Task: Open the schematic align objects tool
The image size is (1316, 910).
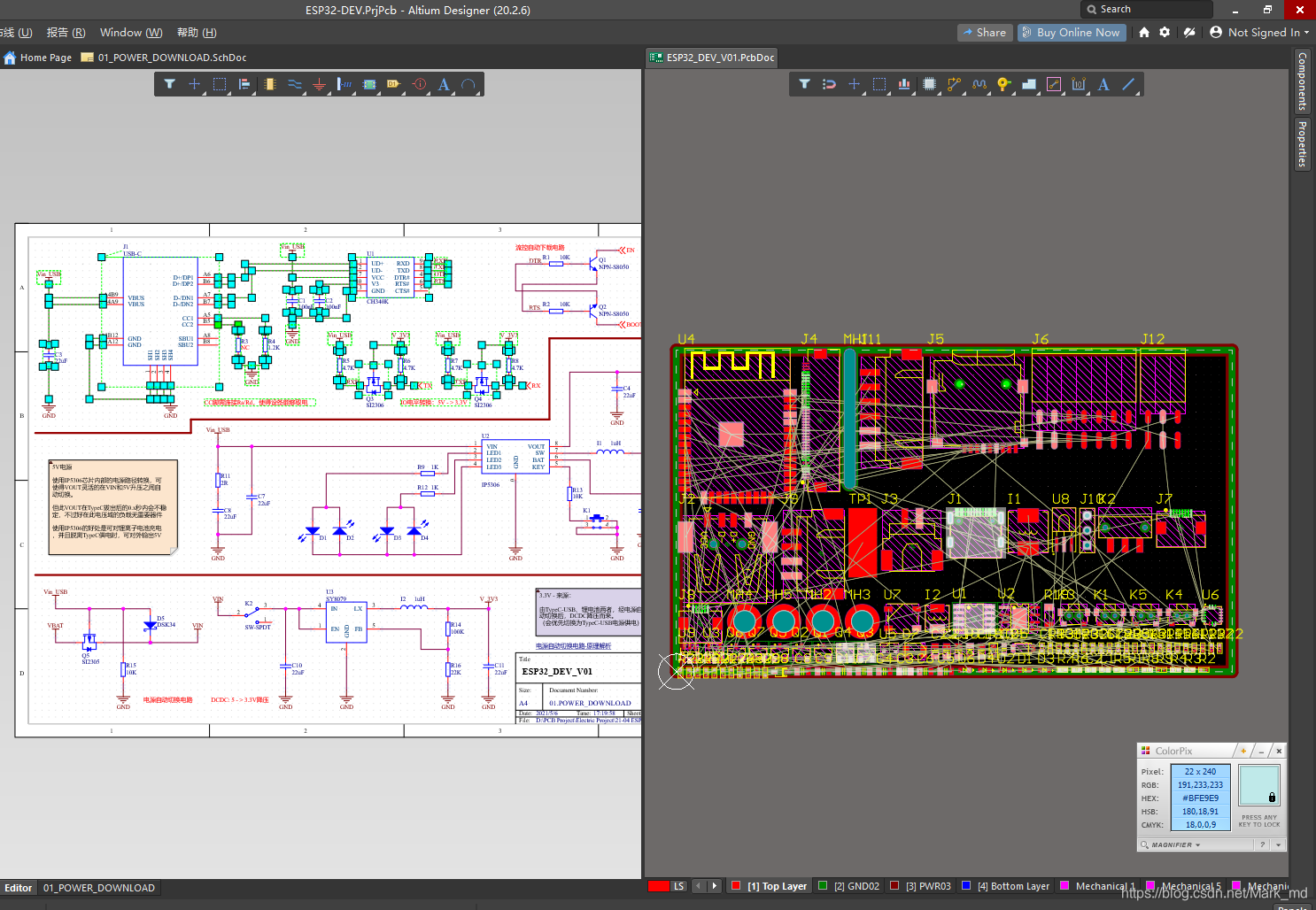Action: click(244, 84)
